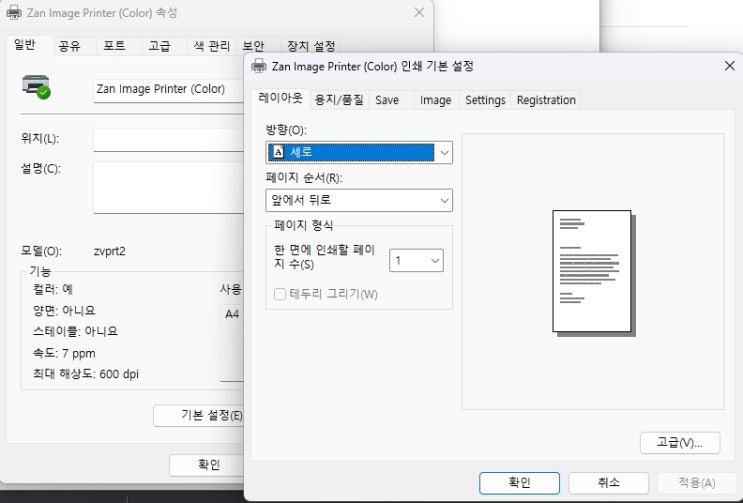
Task: Click the page preview thumbnail
Action: coord(592,271)
